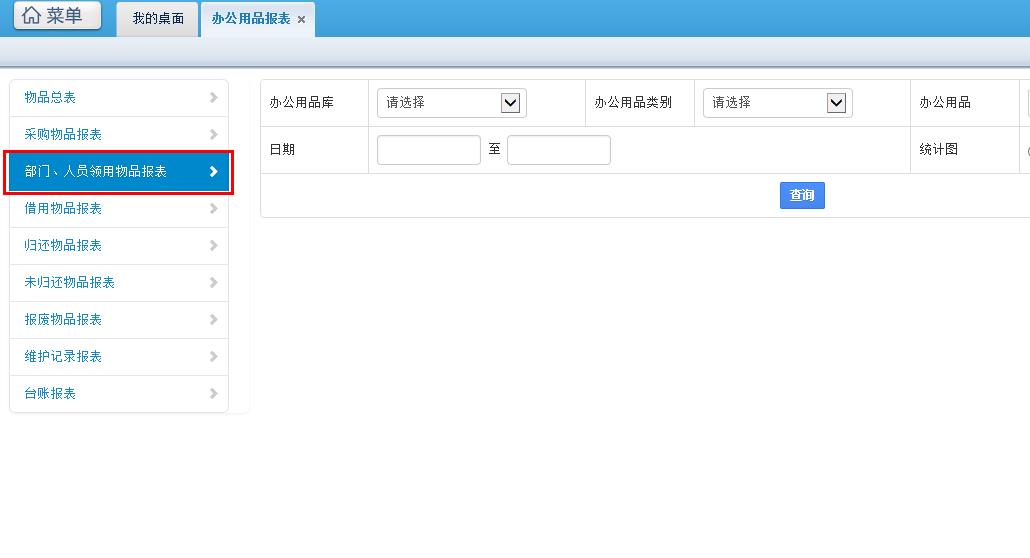Click chevron icon next to 物品总表
Viewport: 1030px width, 558px height.
tap(213, 98)
